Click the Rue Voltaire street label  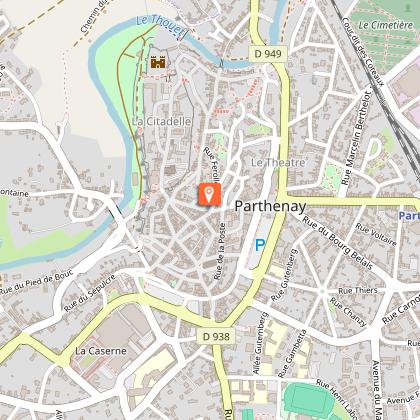(x=376, y=235)
